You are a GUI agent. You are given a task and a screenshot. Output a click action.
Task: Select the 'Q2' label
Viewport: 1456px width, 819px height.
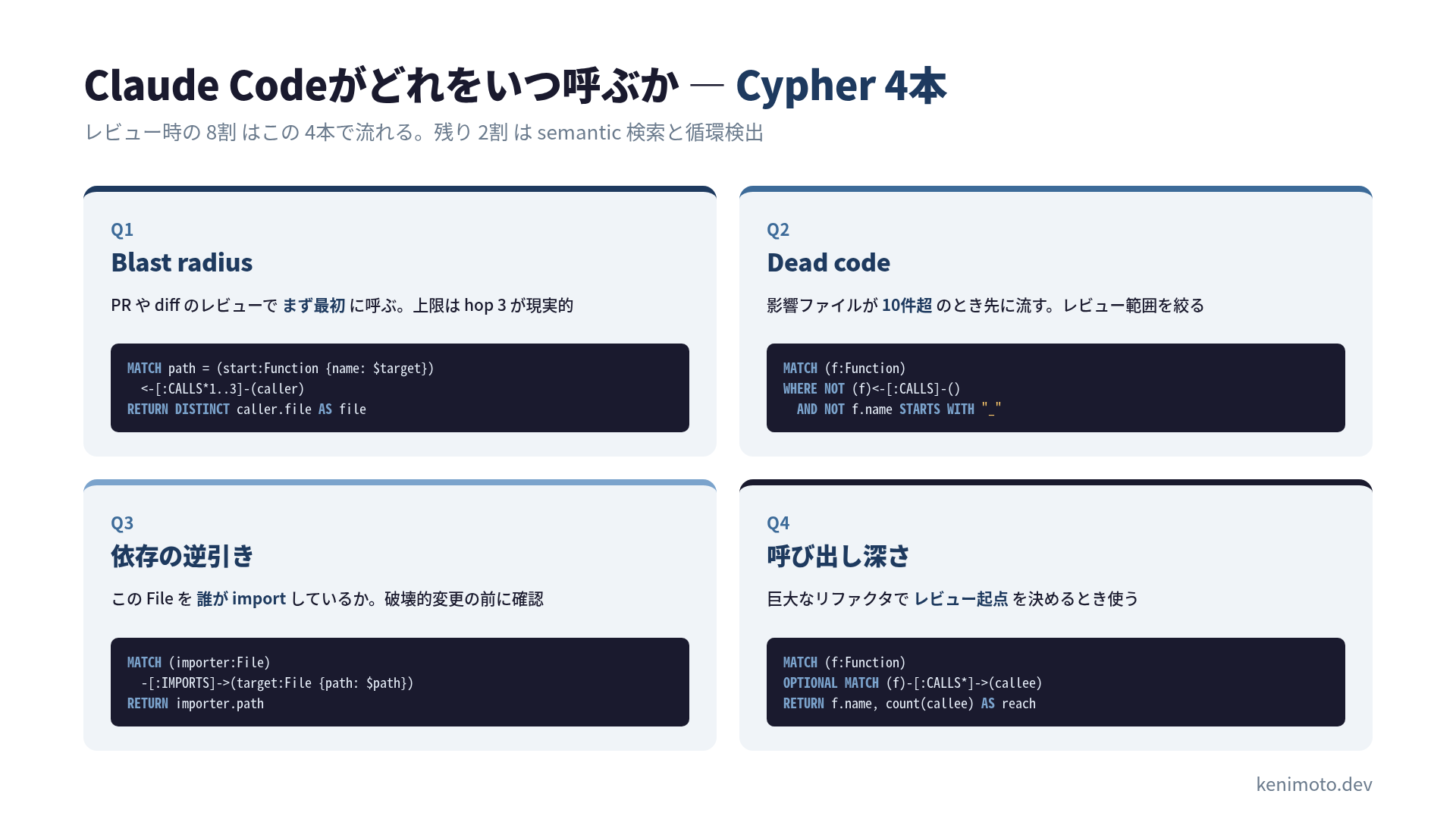(778, 229)
